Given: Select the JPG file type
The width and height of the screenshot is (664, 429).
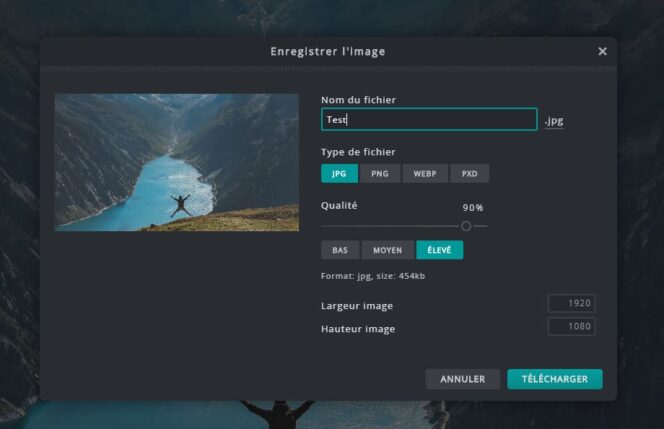Looking at the screenshot, I should [339, 174].
